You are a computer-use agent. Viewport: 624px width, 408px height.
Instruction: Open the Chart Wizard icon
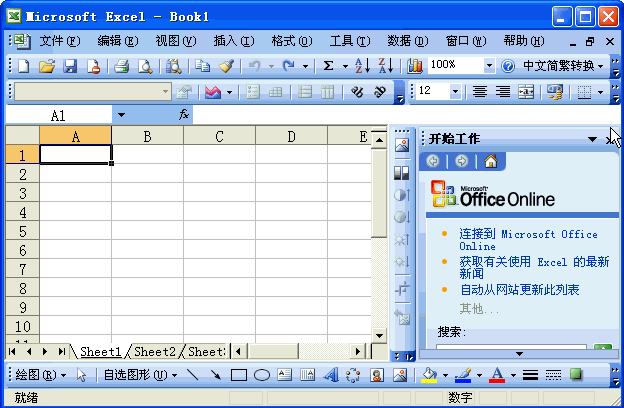(415, 66)
